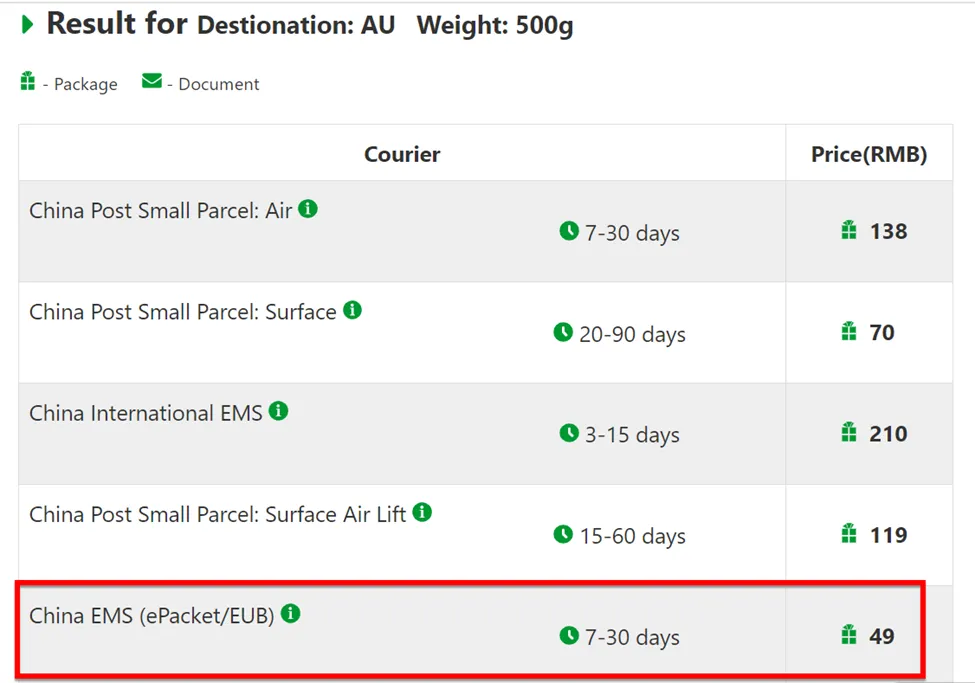Click info icon for China International EMS
Viewport: 975px width, 683px height.
click(x=279, y=411)
